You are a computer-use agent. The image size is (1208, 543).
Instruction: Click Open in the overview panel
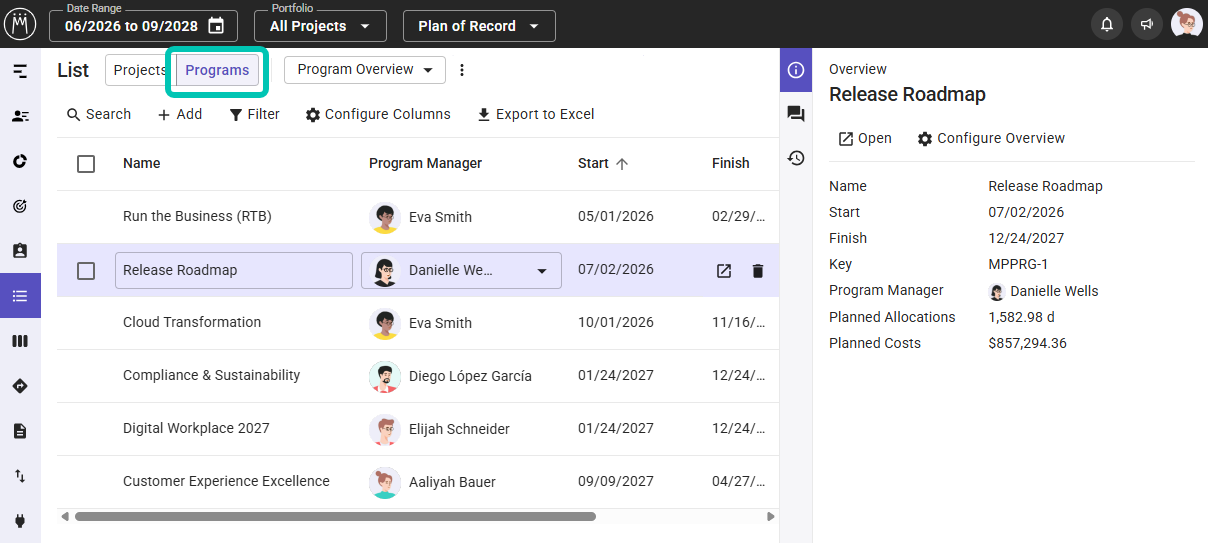click(865, 138)
